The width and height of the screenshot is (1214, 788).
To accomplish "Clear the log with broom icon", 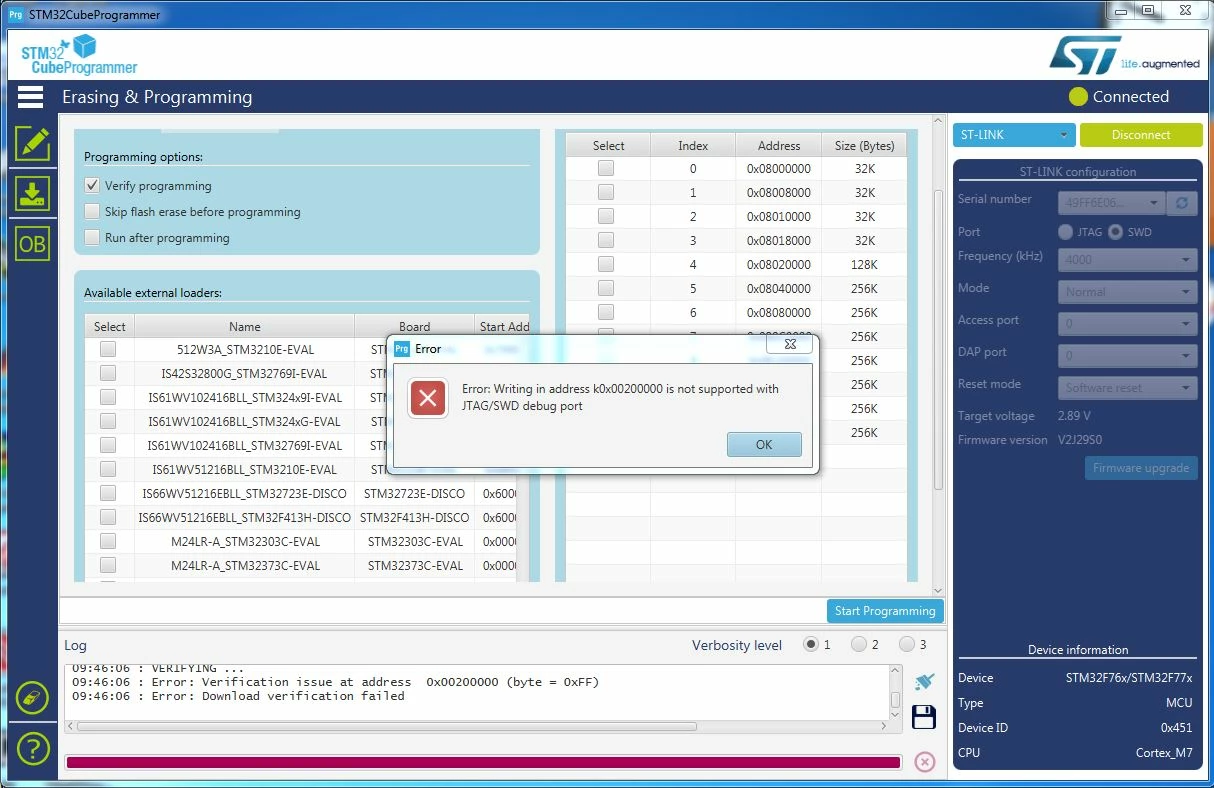I will 924,681.
